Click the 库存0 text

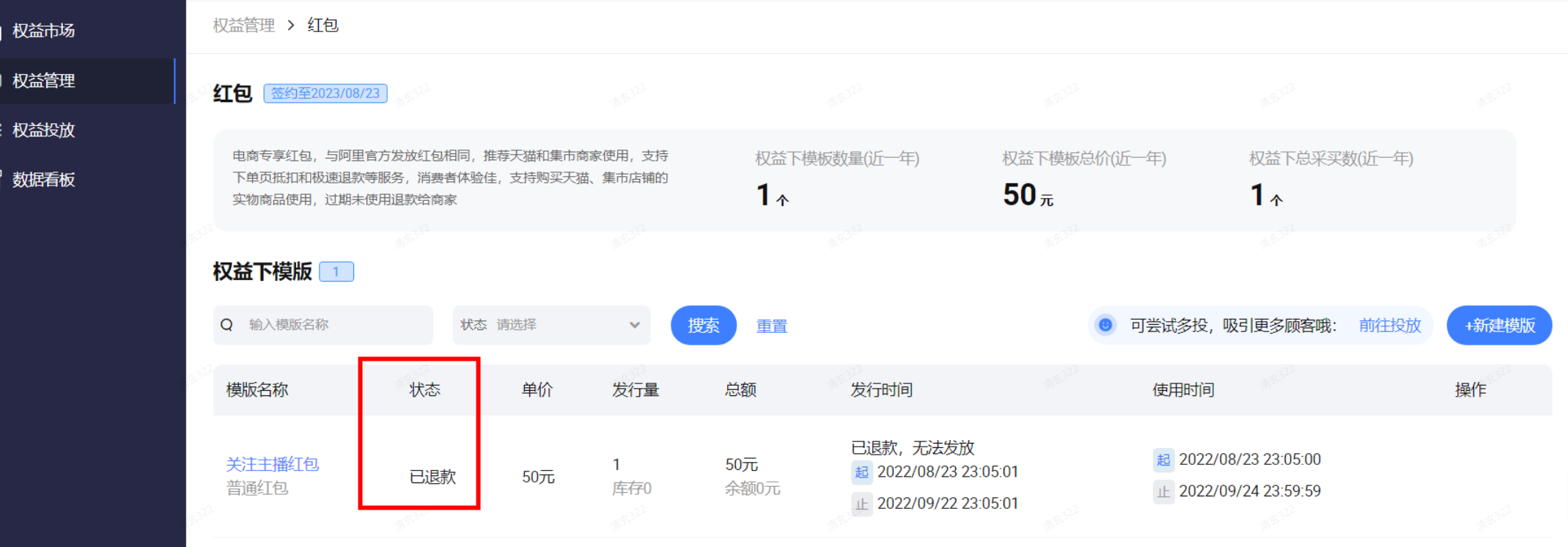(632, 488)
